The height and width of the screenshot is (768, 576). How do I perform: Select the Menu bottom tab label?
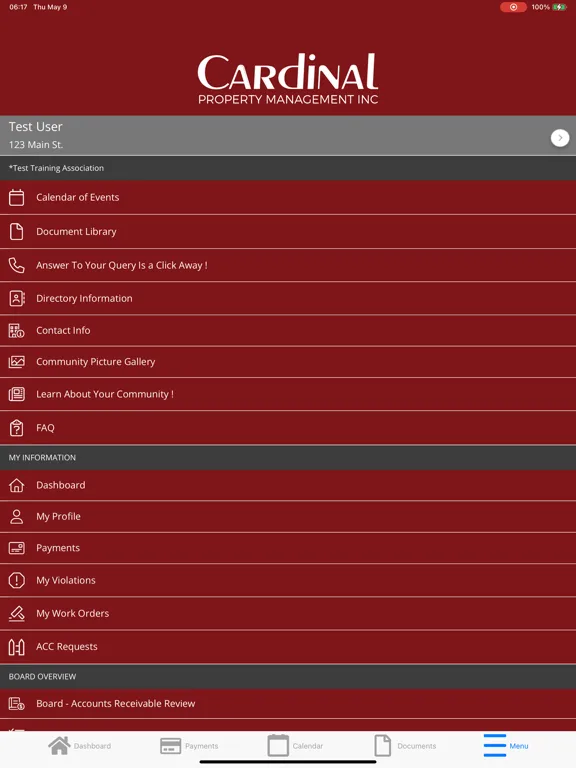point(519,746)
